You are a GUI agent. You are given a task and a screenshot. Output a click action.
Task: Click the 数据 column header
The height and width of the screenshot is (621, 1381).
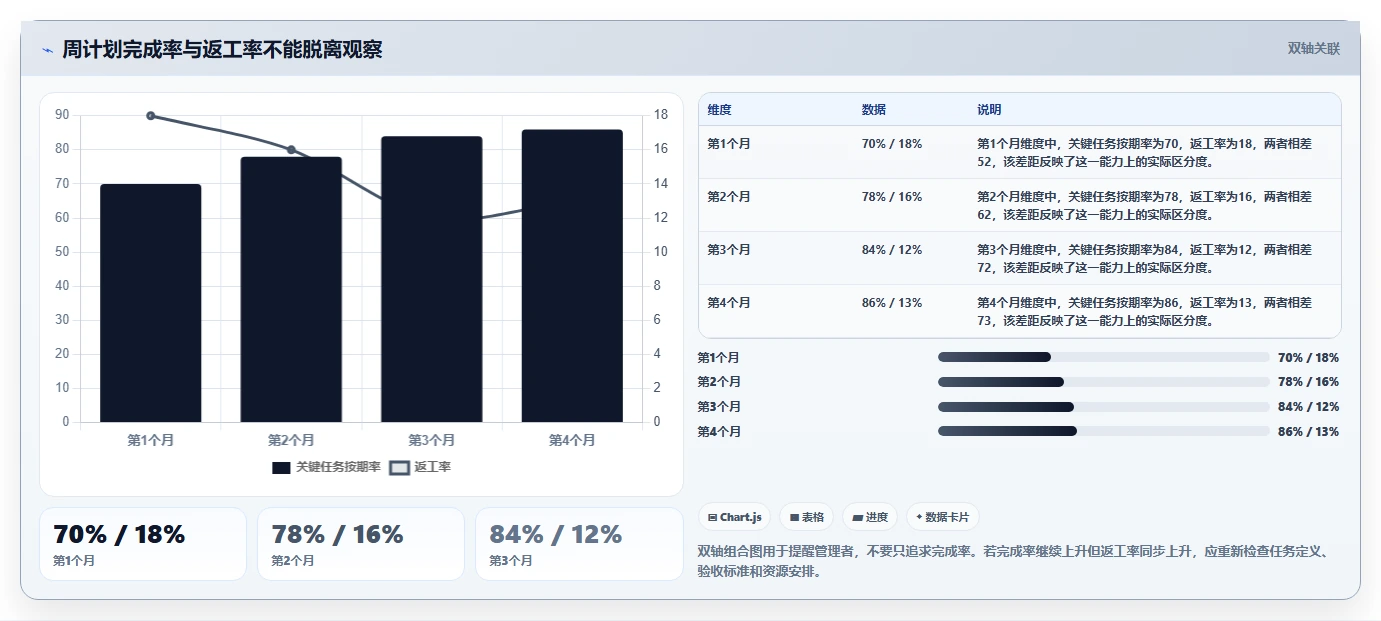[x=873, y=110]
